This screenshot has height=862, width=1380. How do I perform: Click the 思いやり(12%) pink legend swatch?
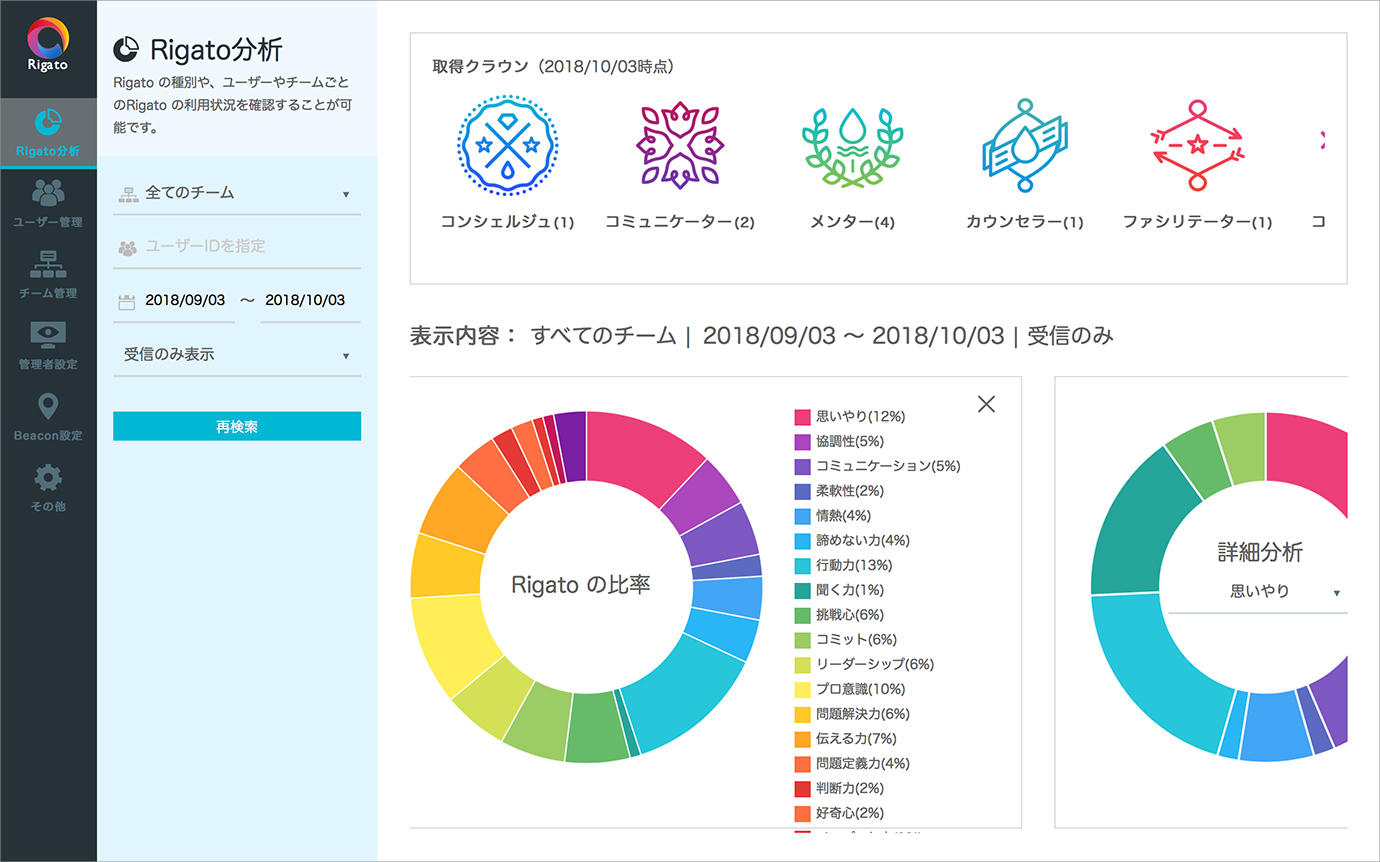tap(802, 417)
